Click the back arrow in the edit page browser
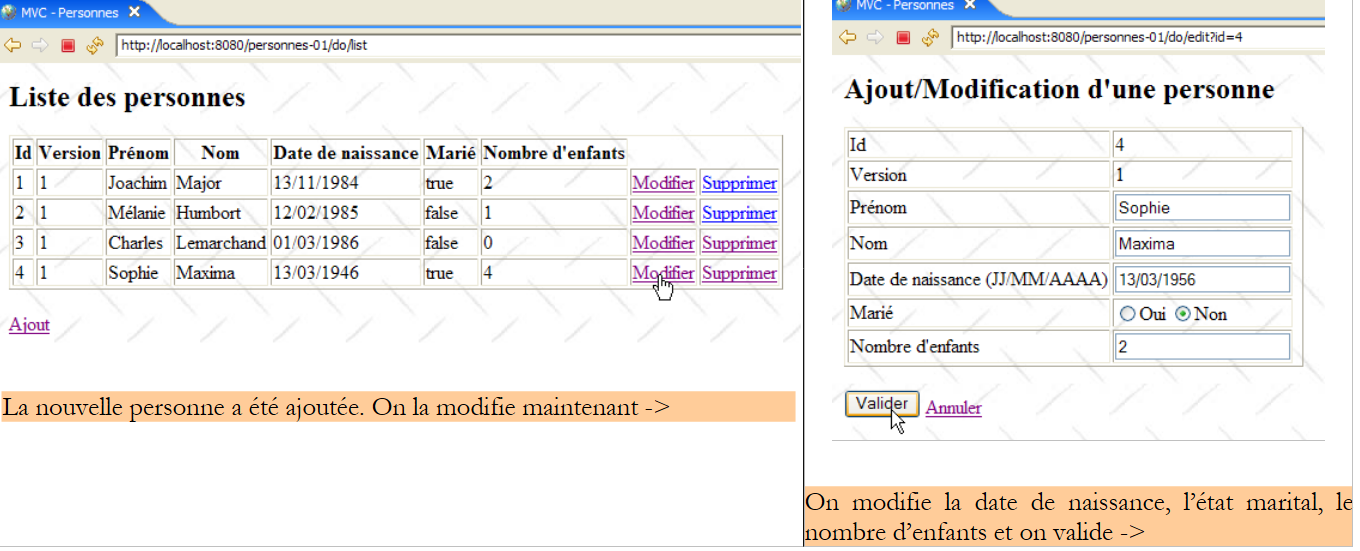This screenshot has width=1360, height=551. [x=847, y=37]
